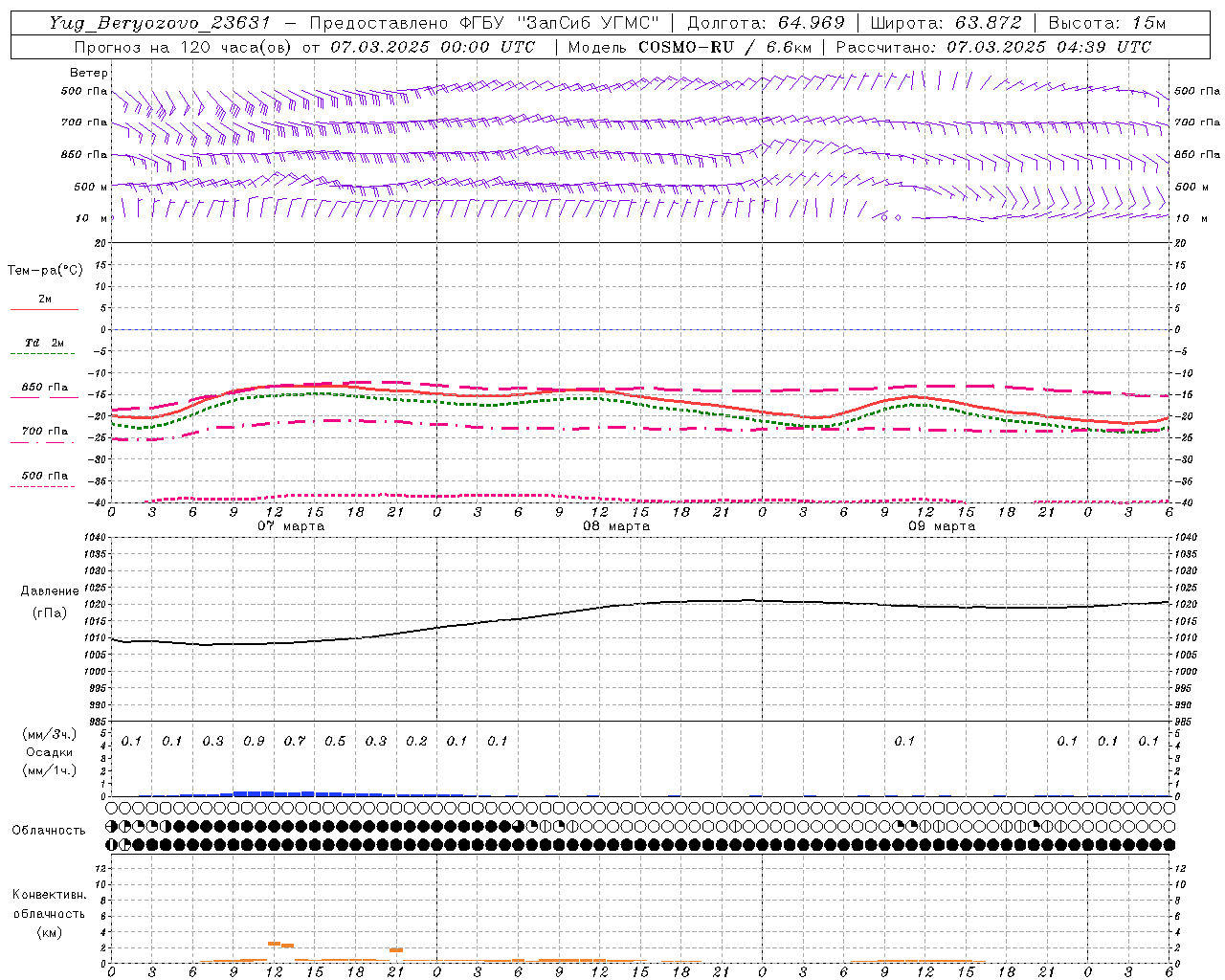Click the Рассчитано: 07.03.2025 04:39 UTC text
Viewport: 1225px width, 980px height.
click(x=993, y=47)
